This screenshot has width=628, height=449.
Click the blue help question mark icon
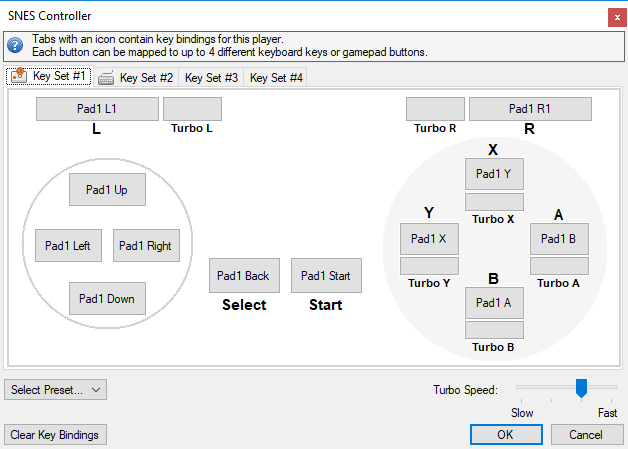[x=15, y=45]
